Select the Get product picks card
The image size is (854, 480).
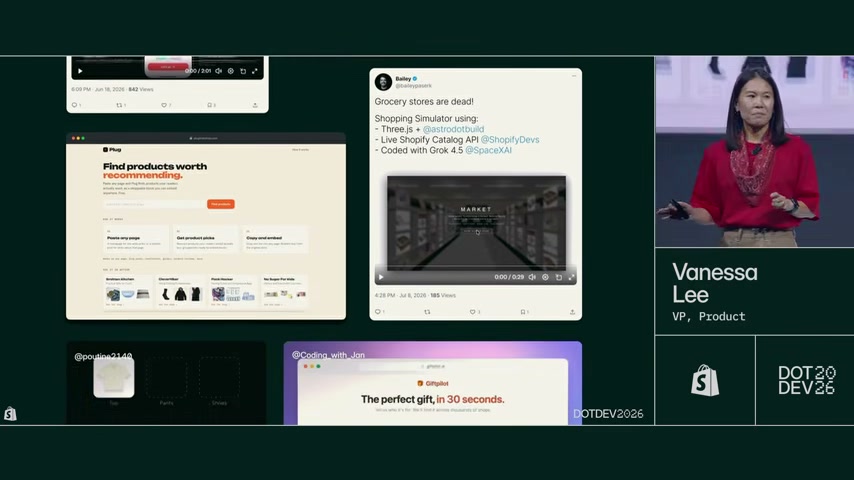point(205,239)
